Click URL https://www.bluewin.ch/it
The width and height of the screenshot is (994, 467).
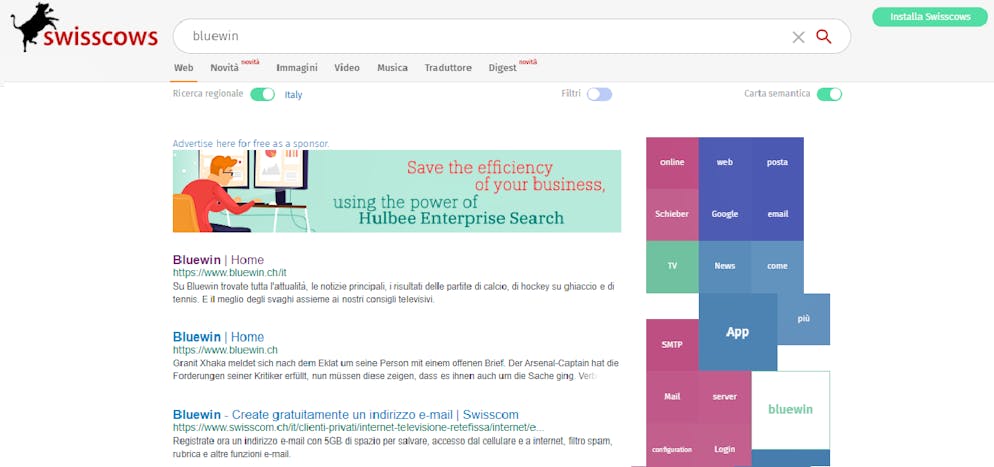229,272
